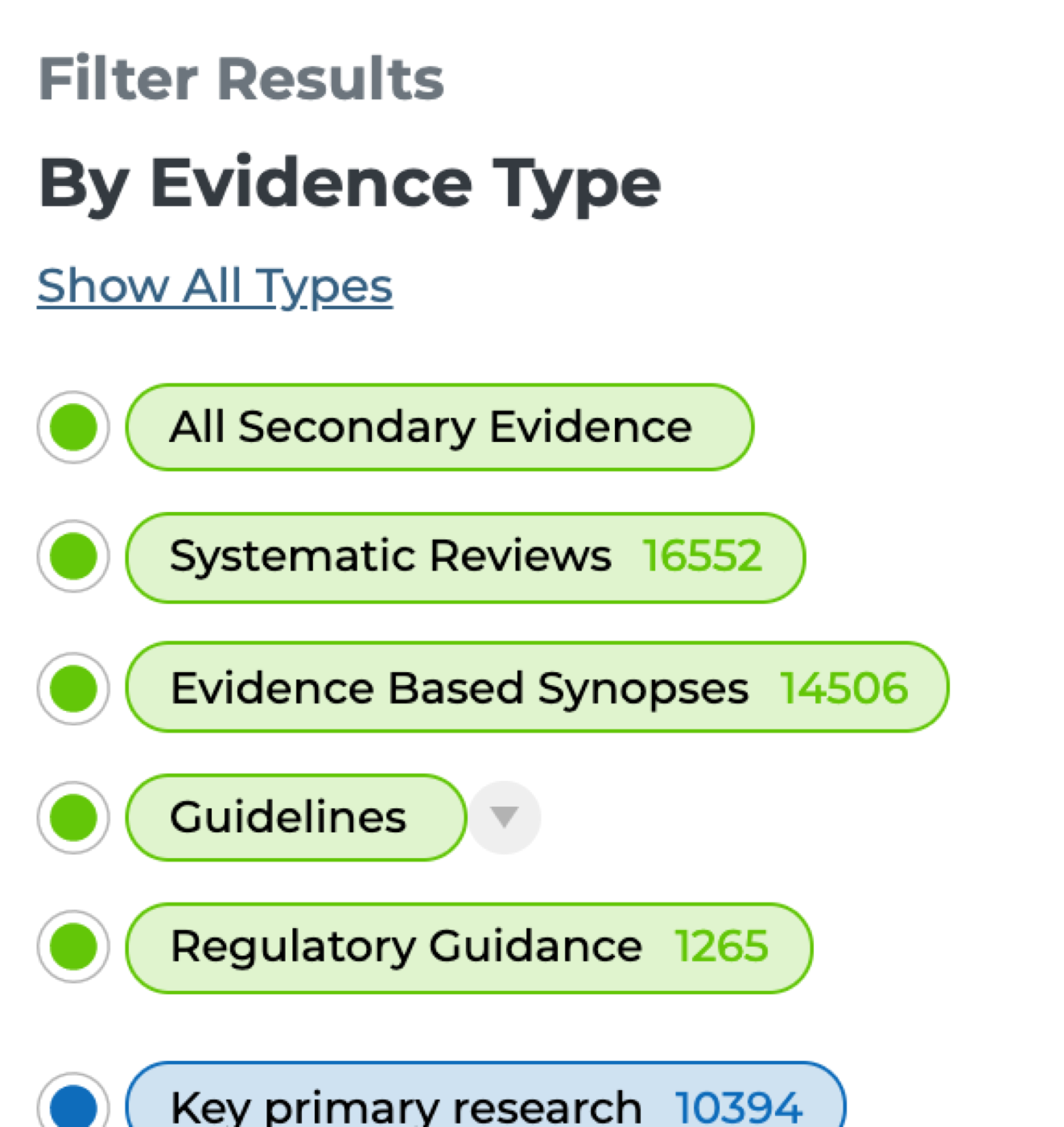Toggle blue dot beside Key primary research
Screen dimensions: 1064x1127
(73, 1106)
